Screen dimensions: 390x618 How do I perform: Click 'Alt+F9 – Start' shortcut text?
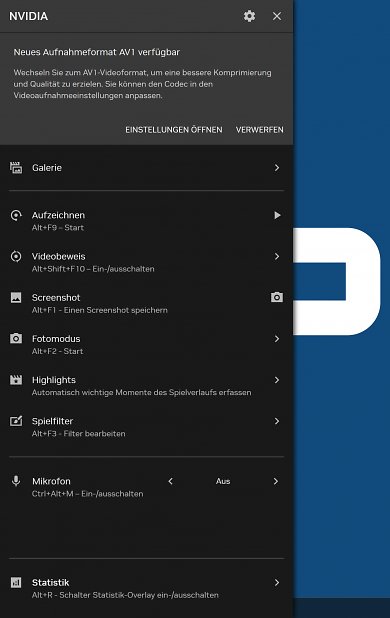coord(58,227)
